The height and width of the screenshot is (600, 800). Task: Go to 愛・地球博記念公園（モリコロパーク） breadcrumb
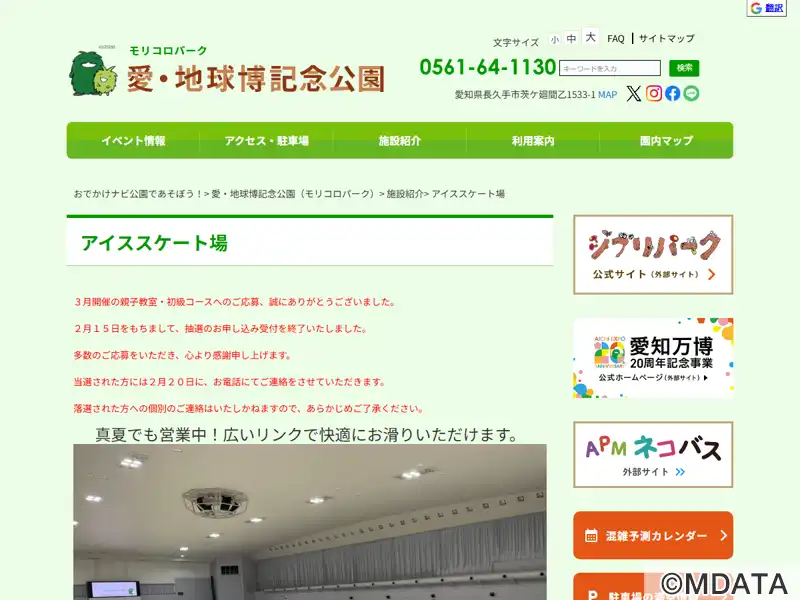[x=294, y=194]
